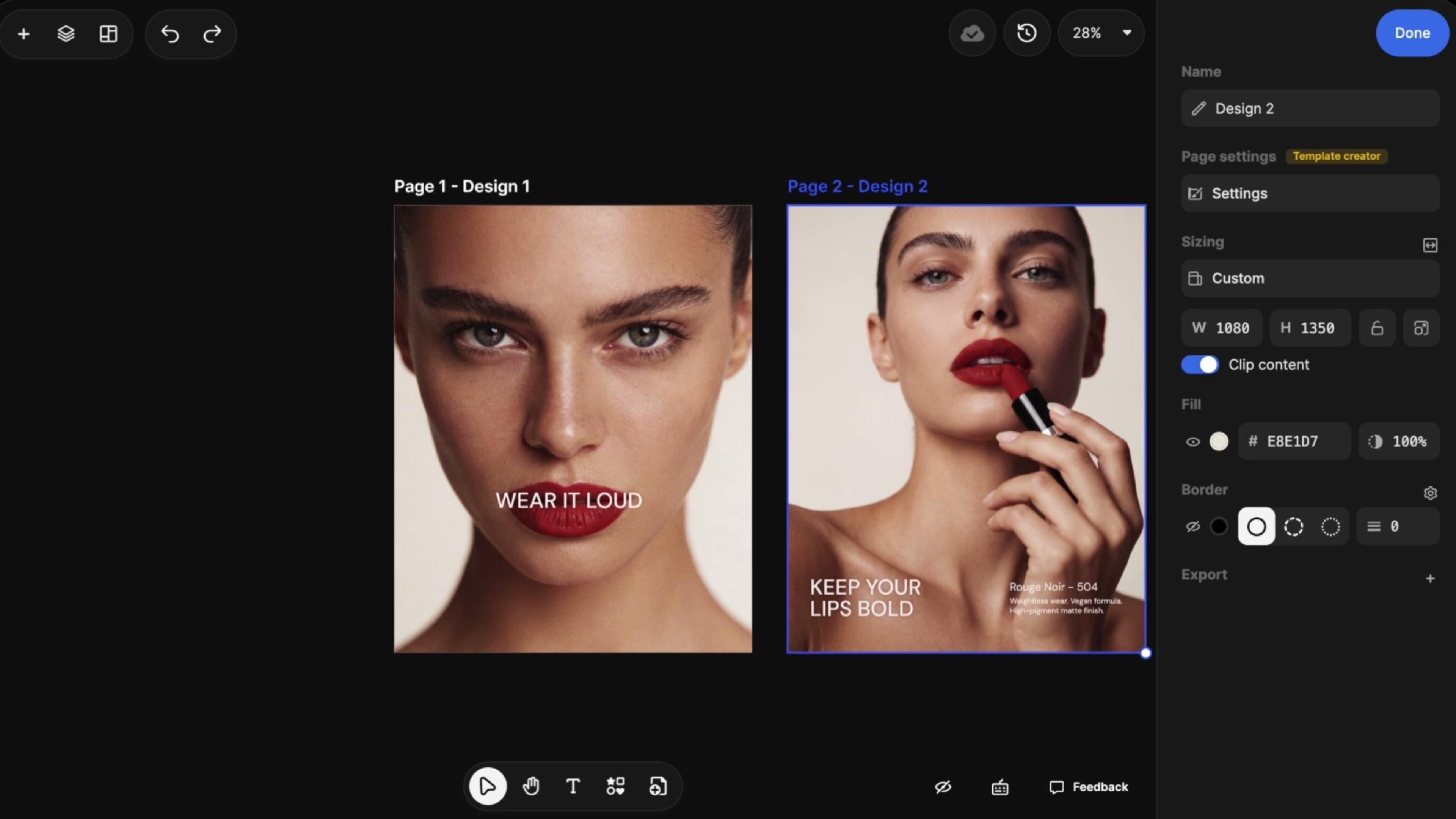Viewport: 1456px width, 819px height.
Task: Open the Custom sizing preset dropdown
Action: [1310, 278]
